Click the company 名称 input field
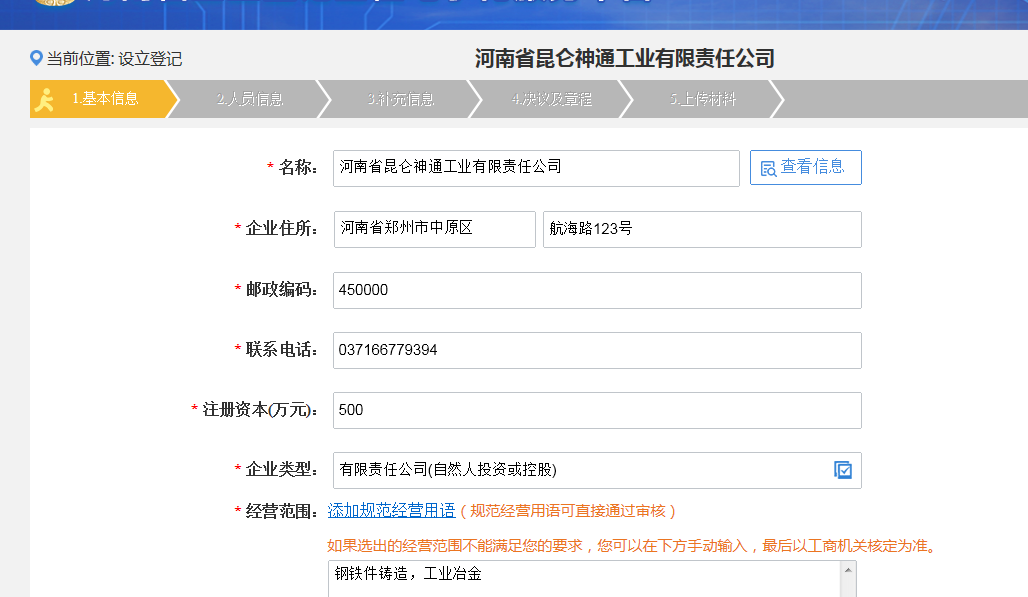Viewport: 1028px width, 597px height. tap(535, 168)
